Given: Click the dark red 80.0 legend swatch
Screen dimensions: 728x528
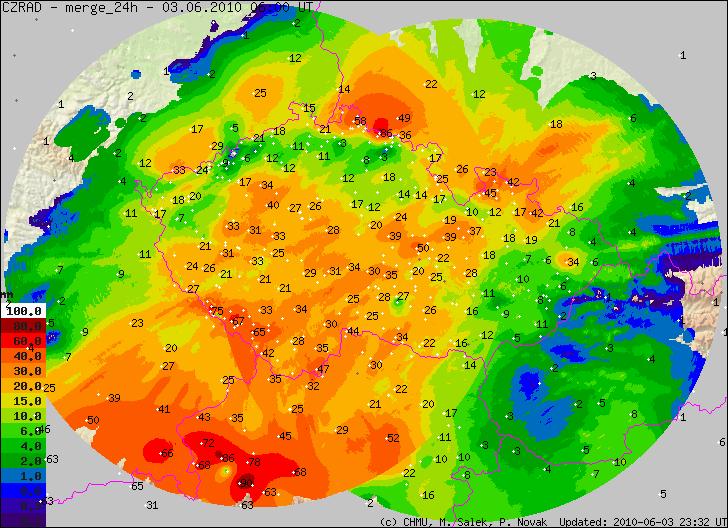Looking at the screenshot, I should click(x=23, y=326).
